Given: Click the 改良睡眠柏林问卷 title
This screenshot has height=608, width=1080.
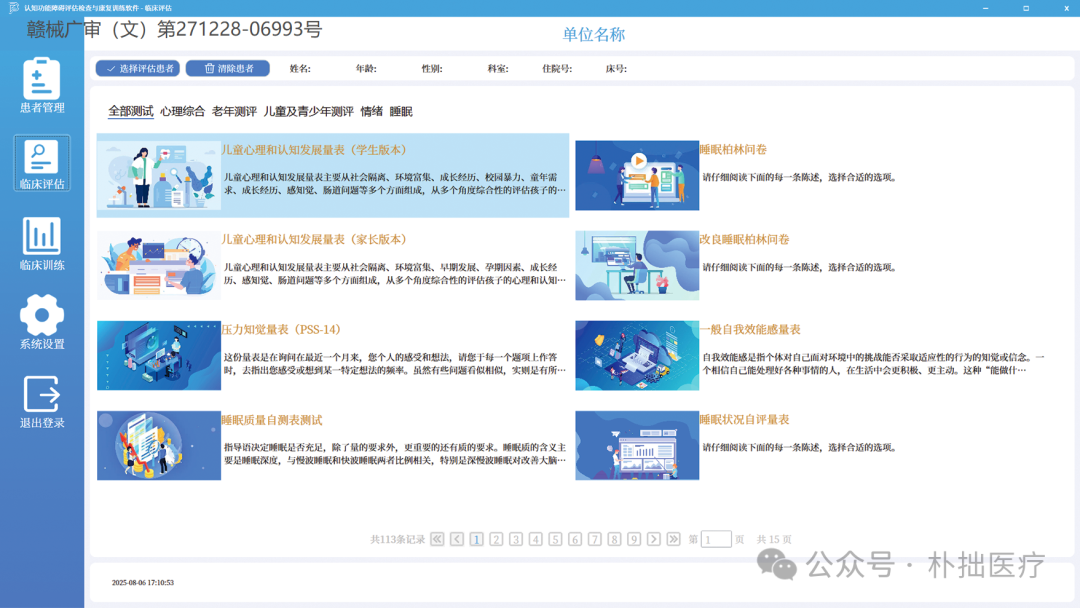Looking at the screenshot, I should 745,240.
